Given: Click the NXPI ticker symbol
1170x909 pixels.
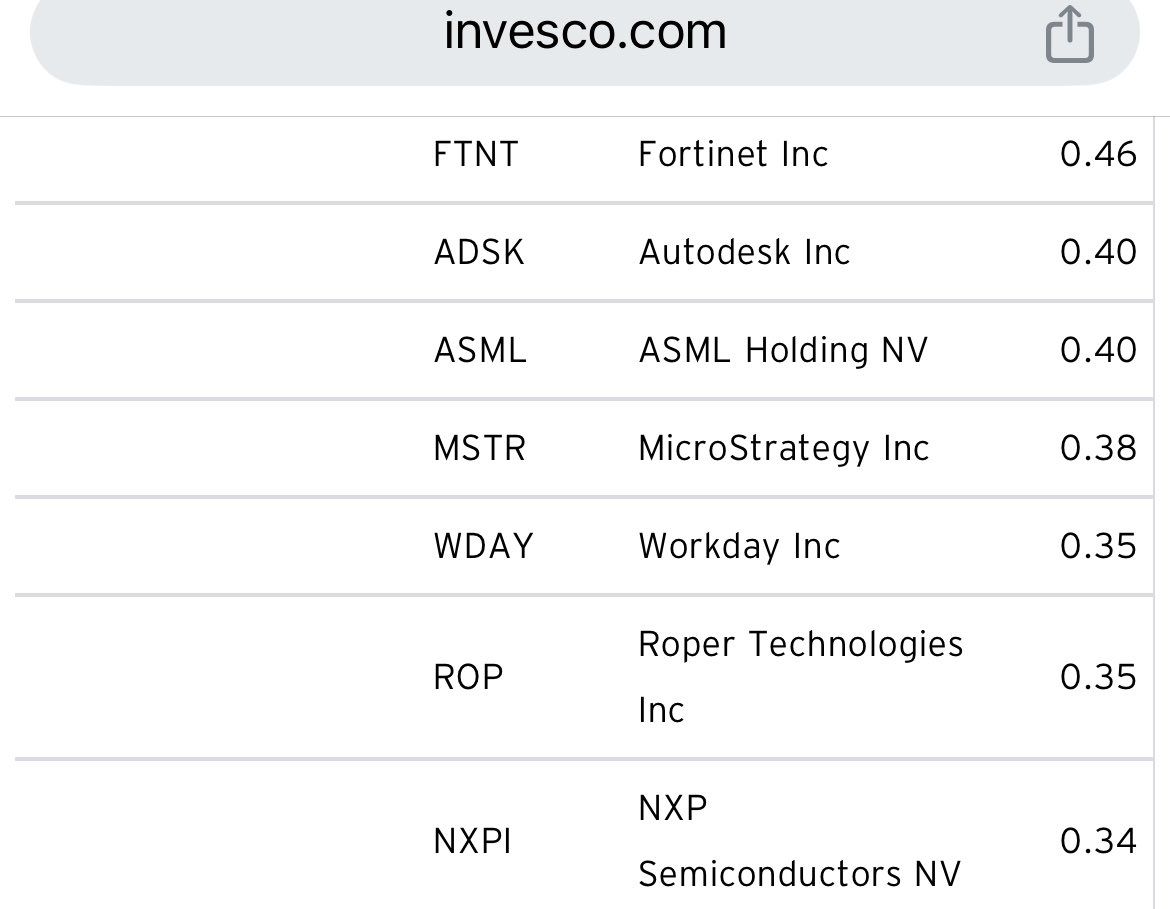Looking at the screenshot, I should coord(472,842).
